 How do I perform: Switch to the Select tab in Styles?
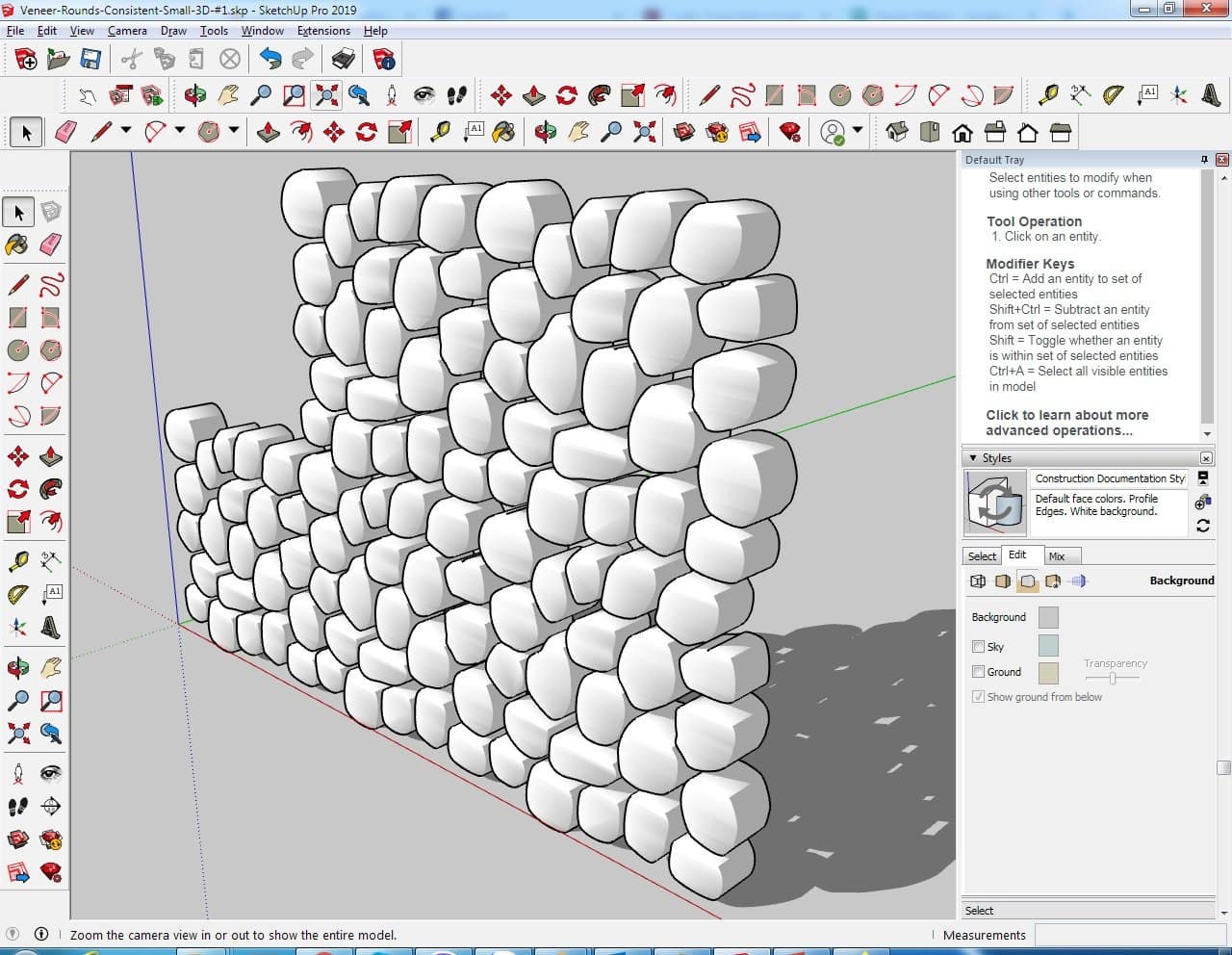pos(982,556)
